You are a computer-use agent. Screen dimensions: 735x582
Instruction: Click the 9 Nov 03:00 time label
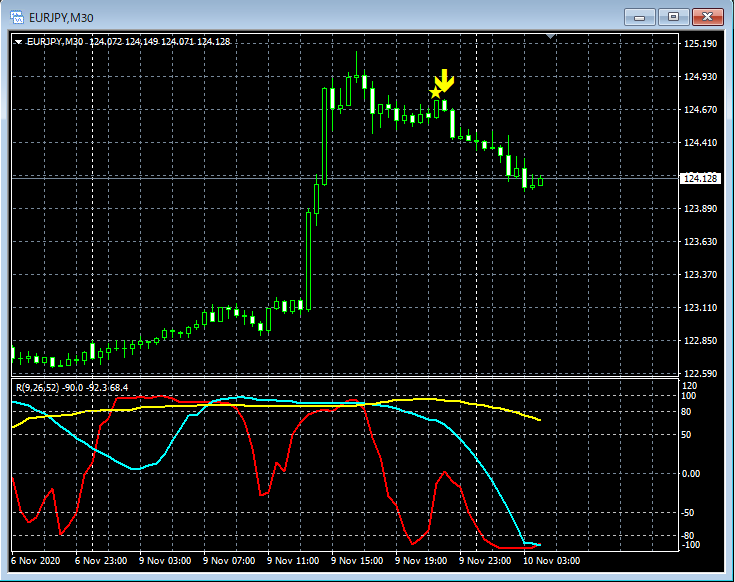tap(165, 560)
